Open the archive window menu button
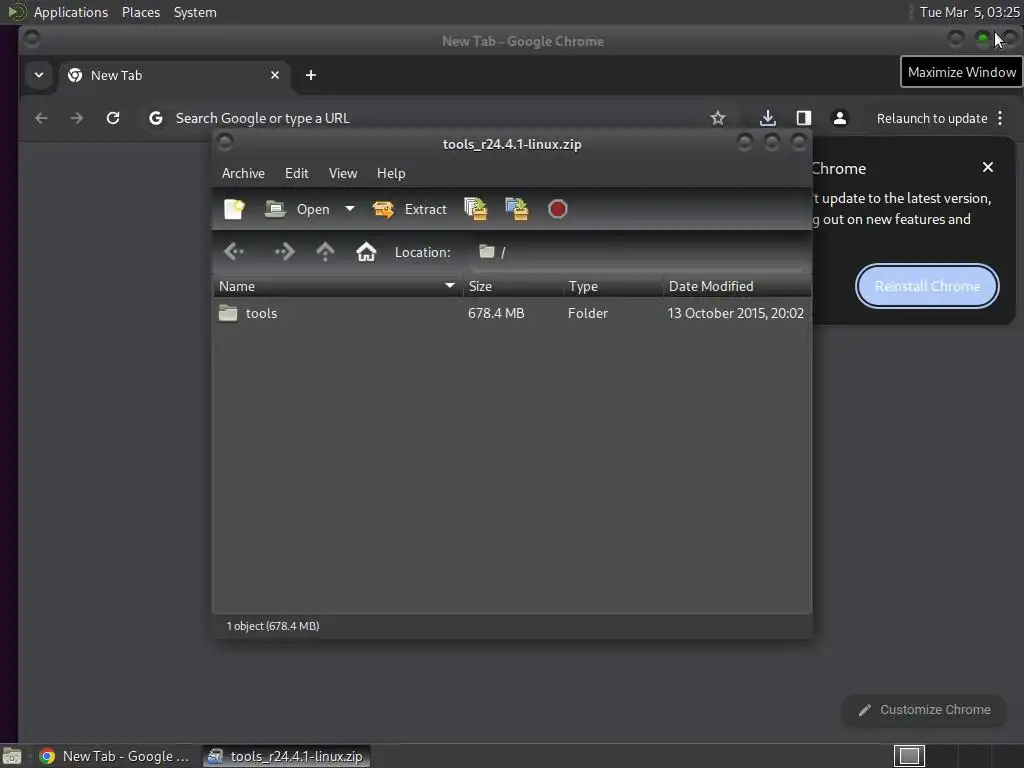This screenshot has width=1024, height=768. pyautogui.click(x=225, y=142)
